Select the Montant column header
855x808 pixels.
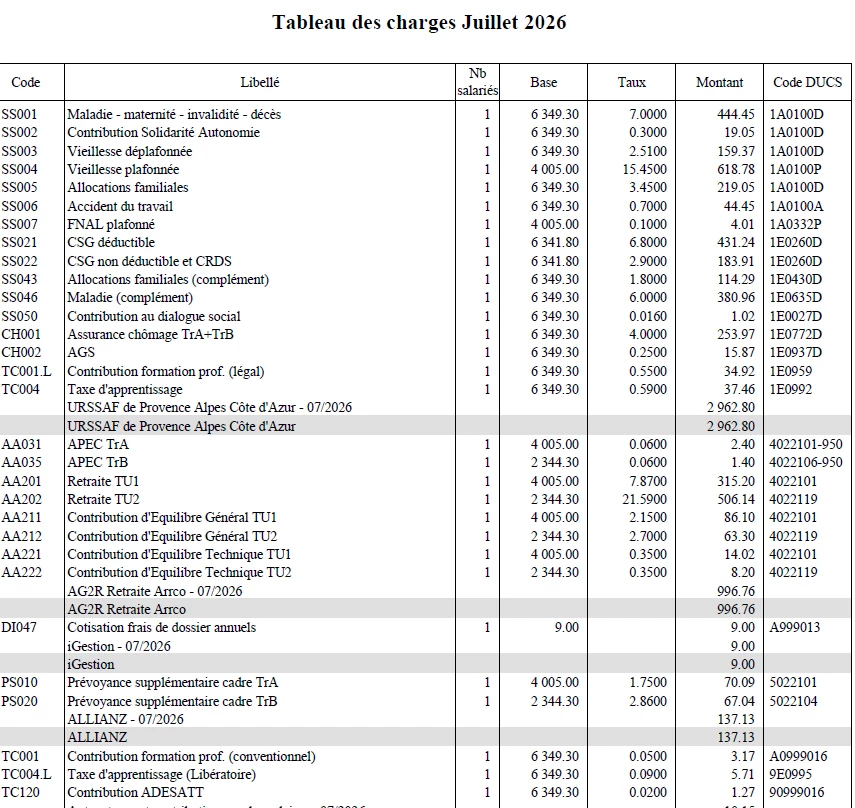pos(719,82)
